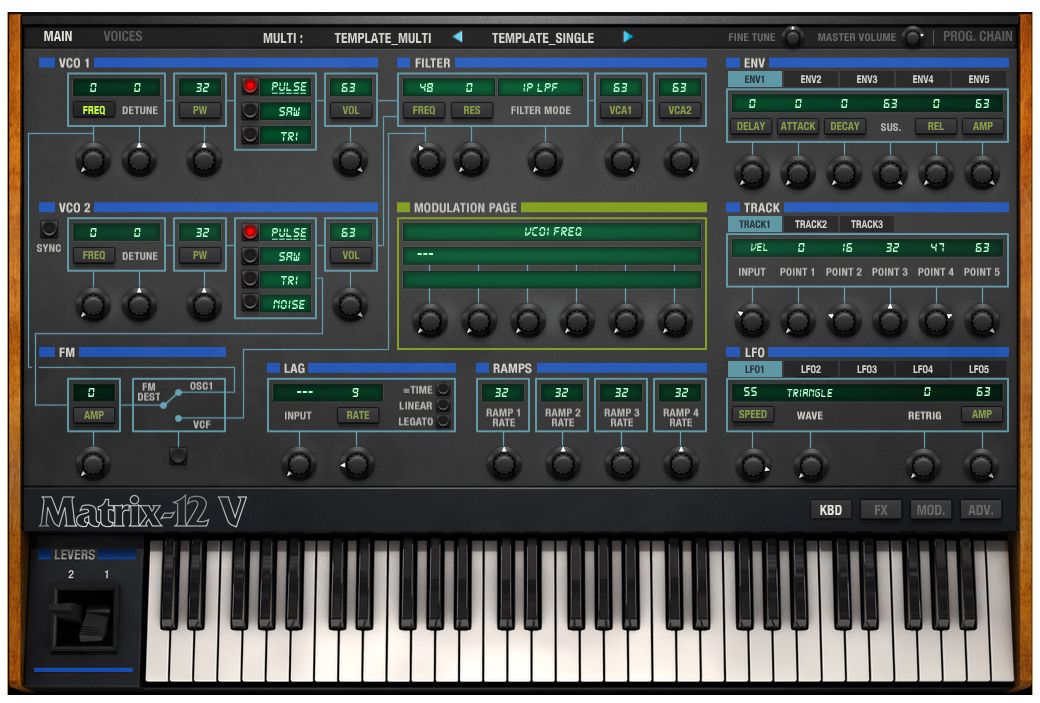Screen dimensions: 1040x703
Task: Click VCO 1 pulse width knob
Action: point(204,160)
